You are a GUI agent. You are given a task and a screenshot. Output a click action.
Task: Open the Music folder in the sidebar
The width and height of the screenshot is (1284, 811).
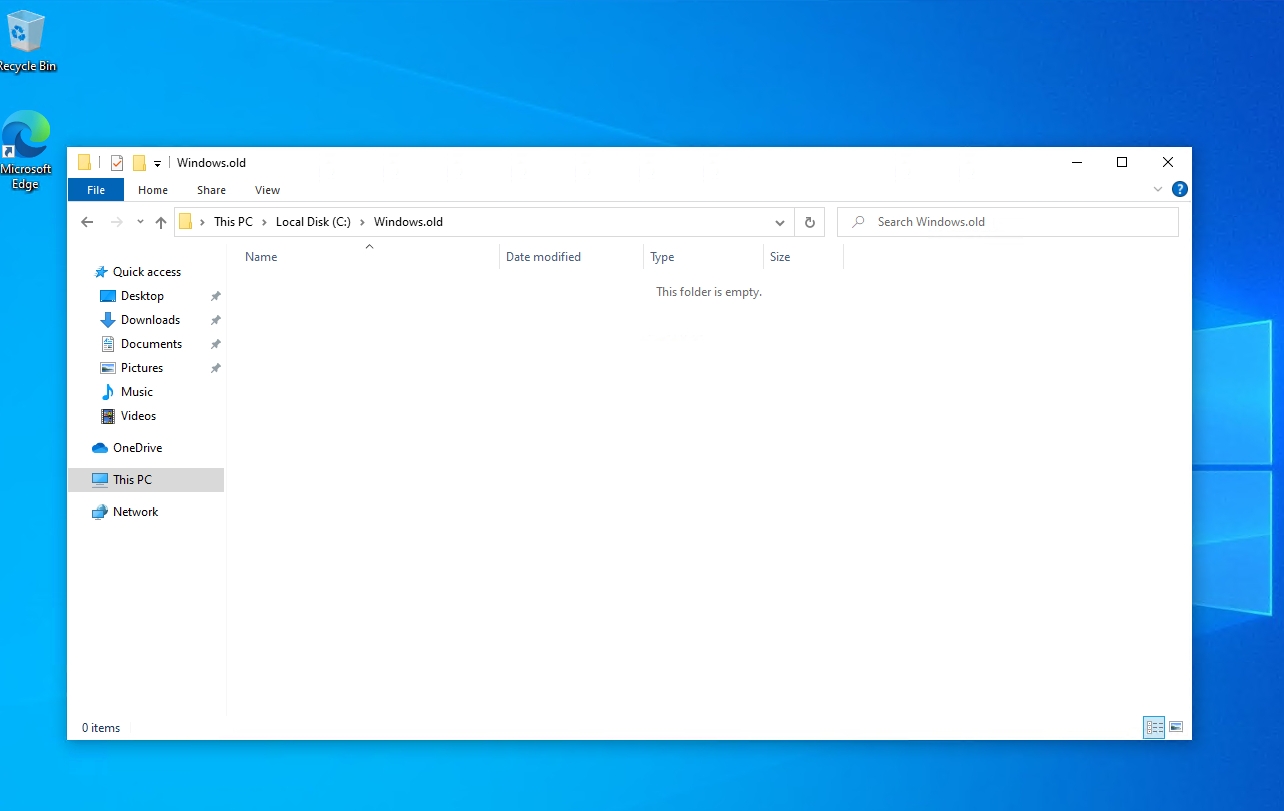(136, 391)
